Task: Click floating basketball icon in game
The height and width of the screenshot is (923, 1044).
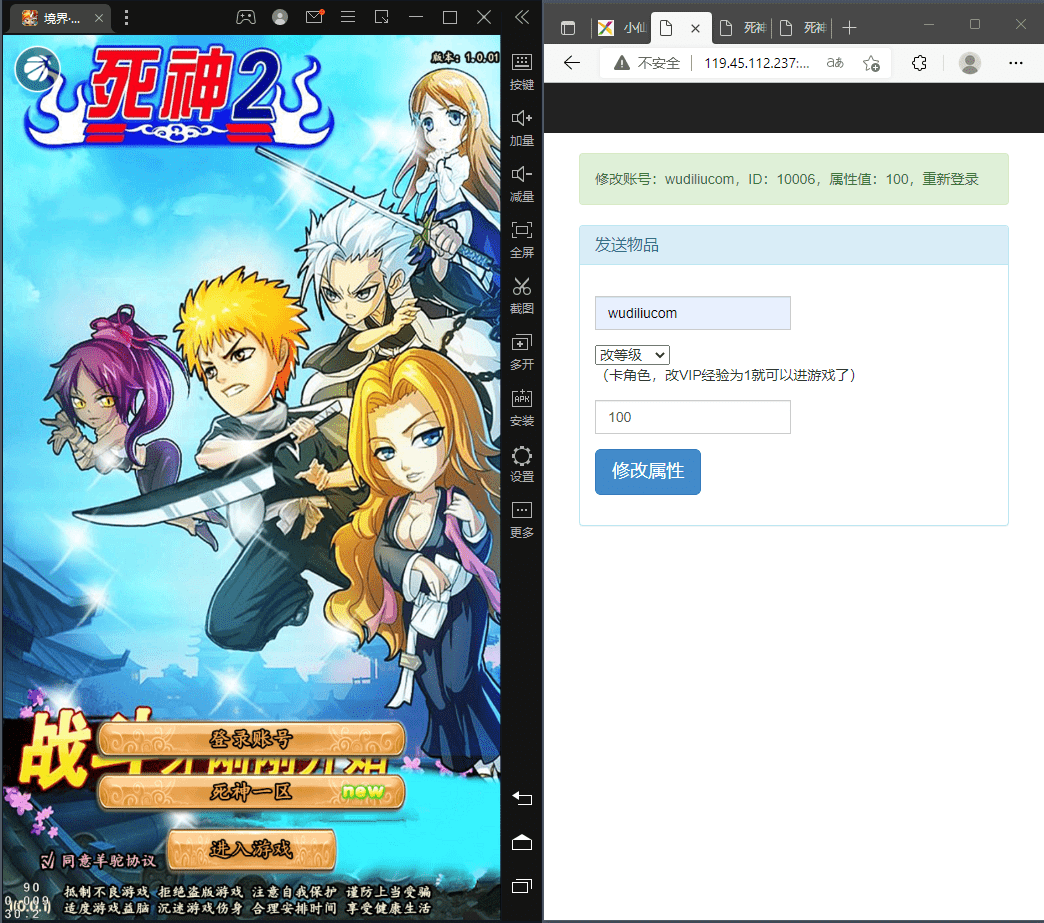Action: [x=37, y=69]
